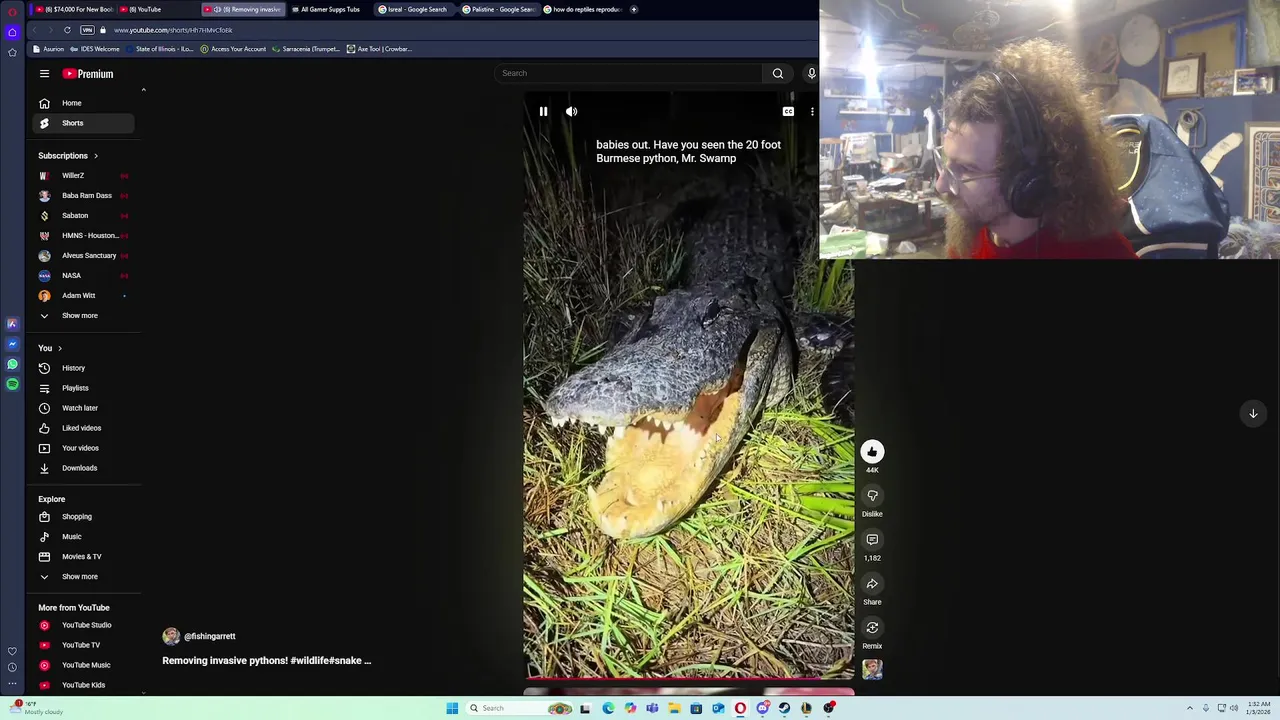Image resolution: width=1280 pixels, height=720 pixels.
Task: Seek using the Short's red progress bar
Action: (x=689, y=679)
